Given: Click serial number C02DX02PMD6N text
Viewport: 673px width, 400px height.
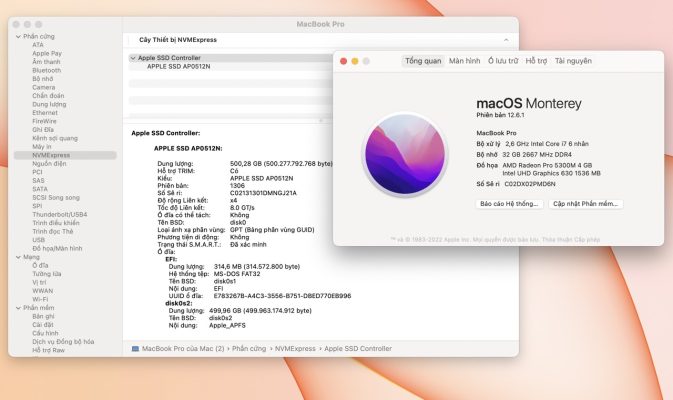Looking at the screenshot, I should [x=530, y=184].
